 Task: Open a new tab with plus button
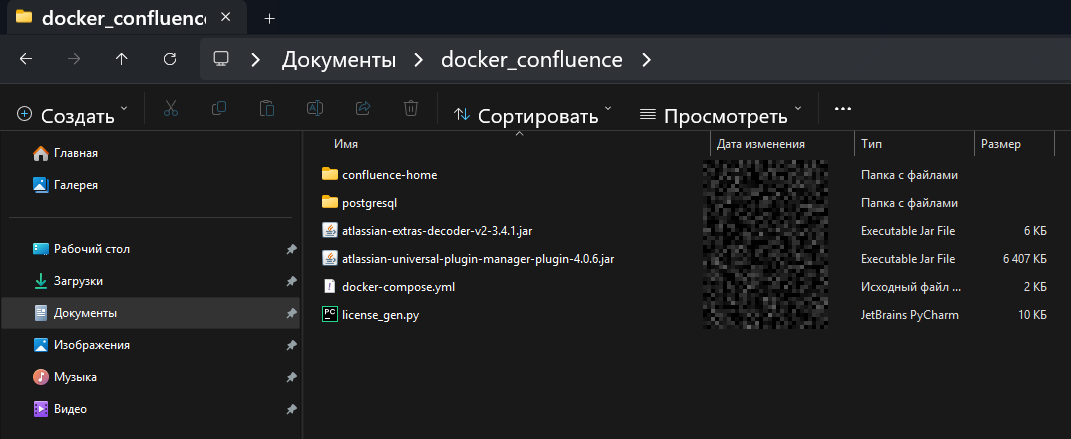pos(269,18)
